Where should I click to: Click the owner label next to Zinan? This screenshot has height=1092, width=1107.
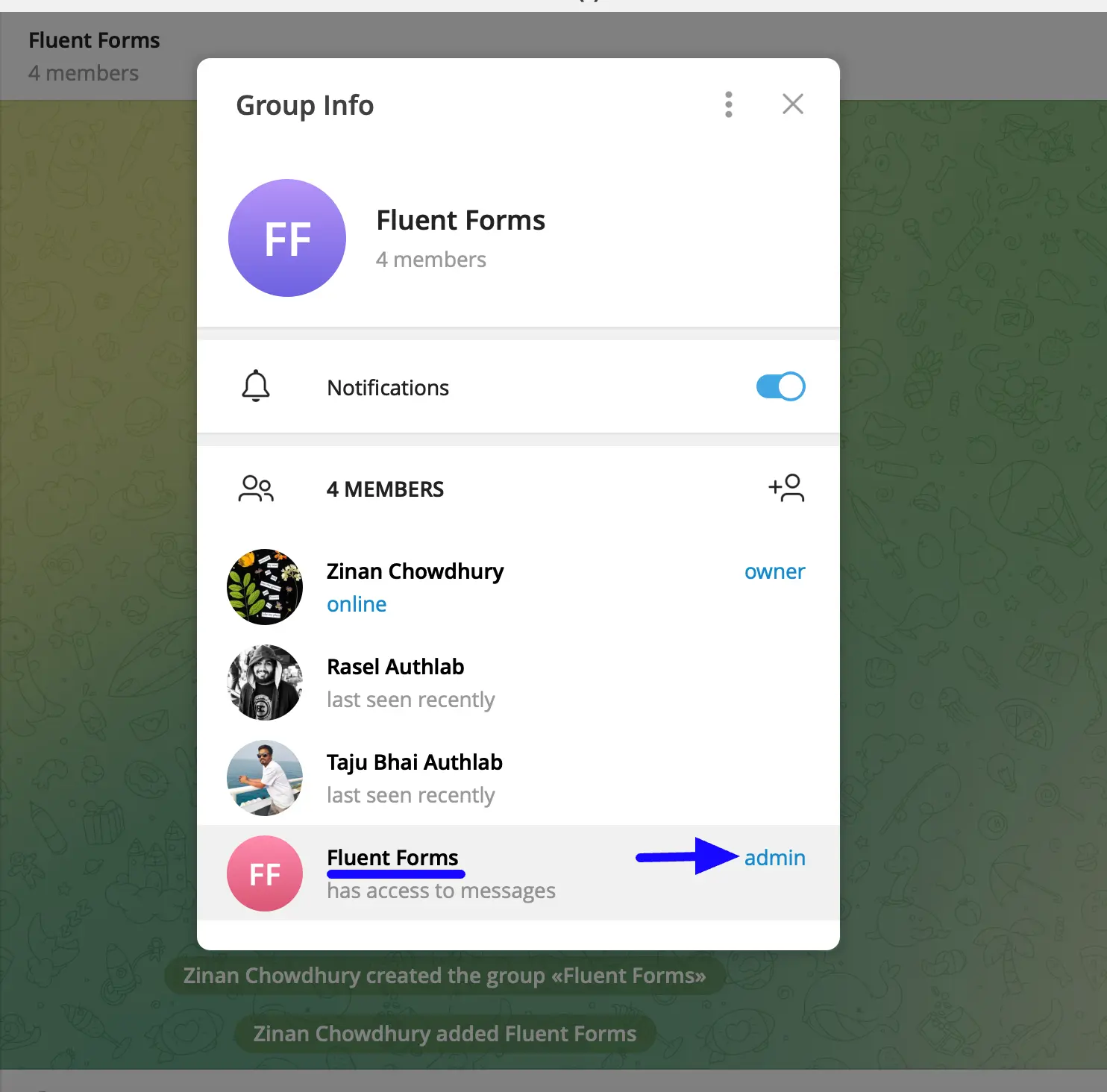[774, 571]
